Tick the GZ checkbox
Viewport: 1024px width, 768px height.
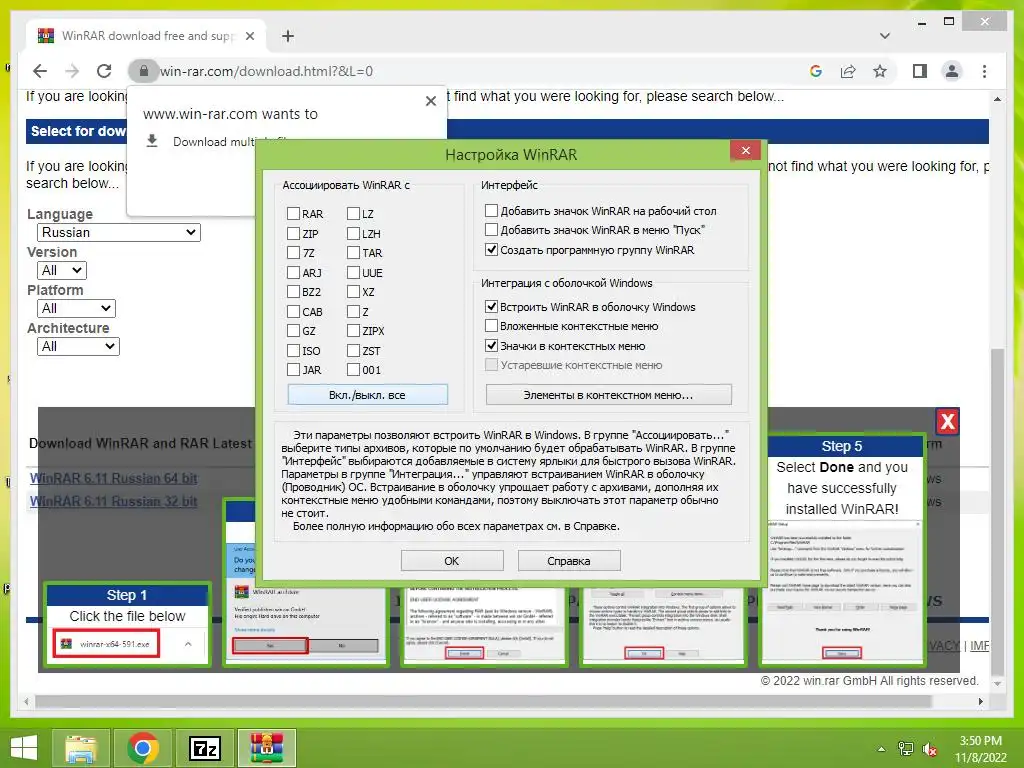pos(293,331)
